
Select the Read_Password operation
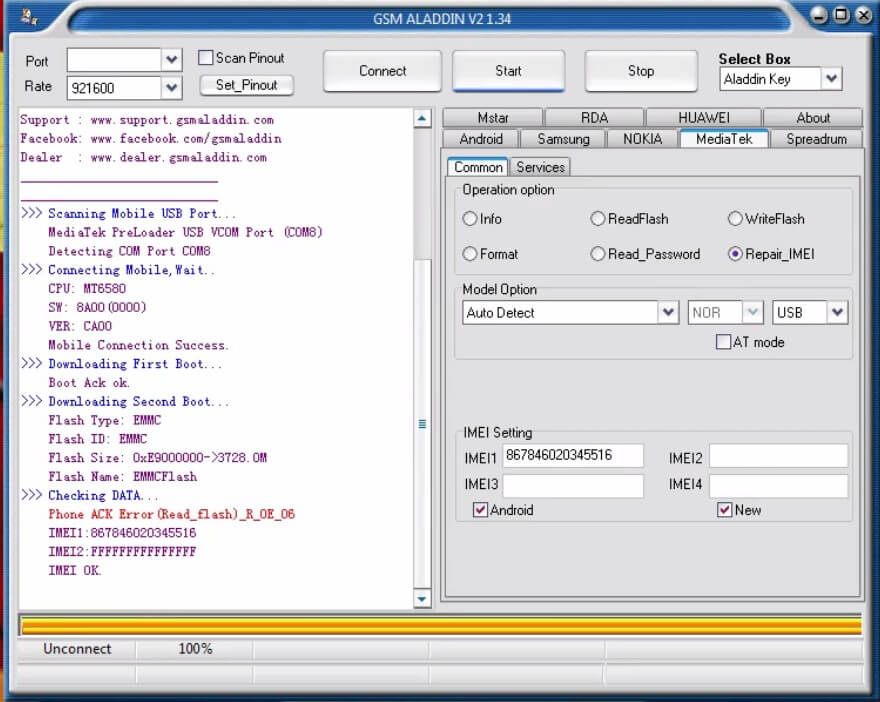pos(598,254)
